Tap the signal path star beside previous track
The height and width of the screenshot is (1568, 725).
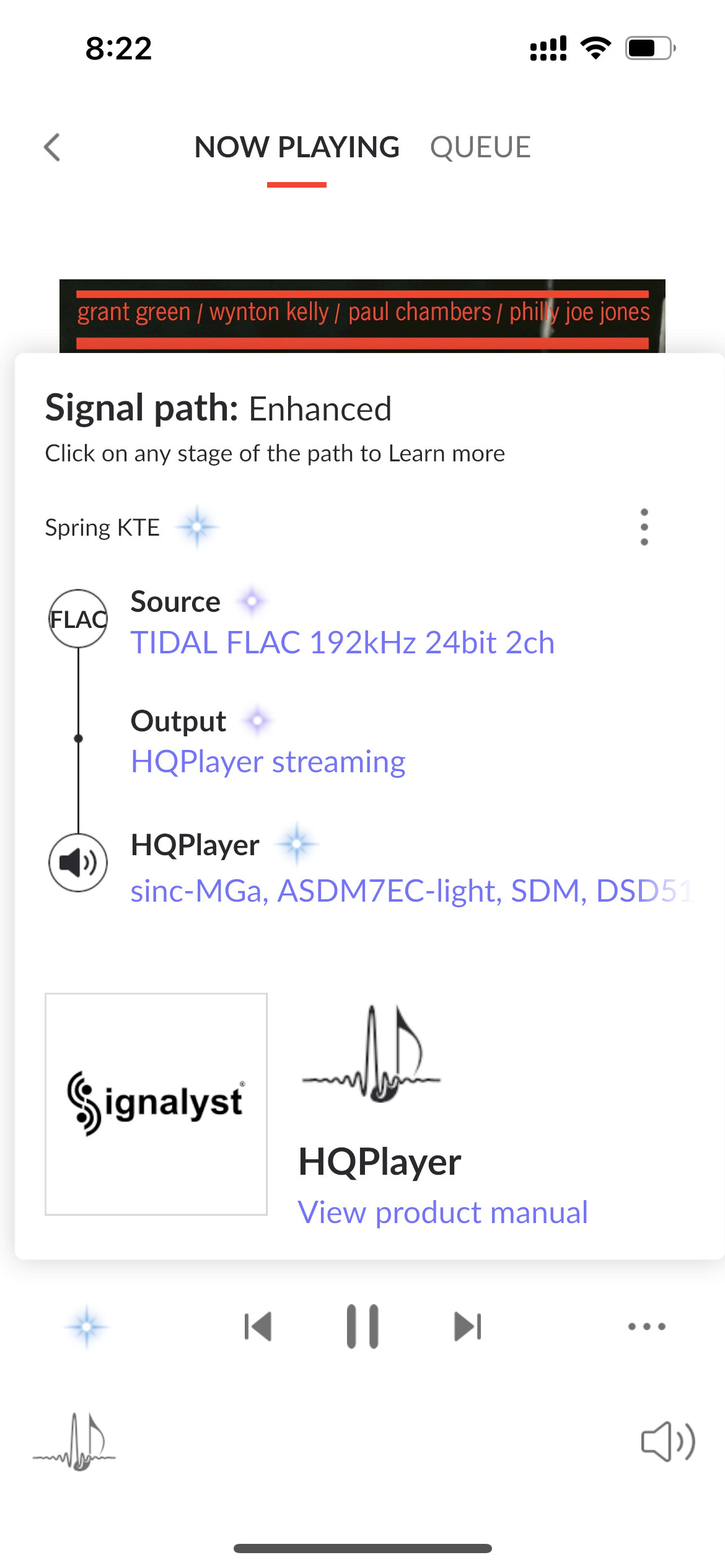click(87, 1326)
